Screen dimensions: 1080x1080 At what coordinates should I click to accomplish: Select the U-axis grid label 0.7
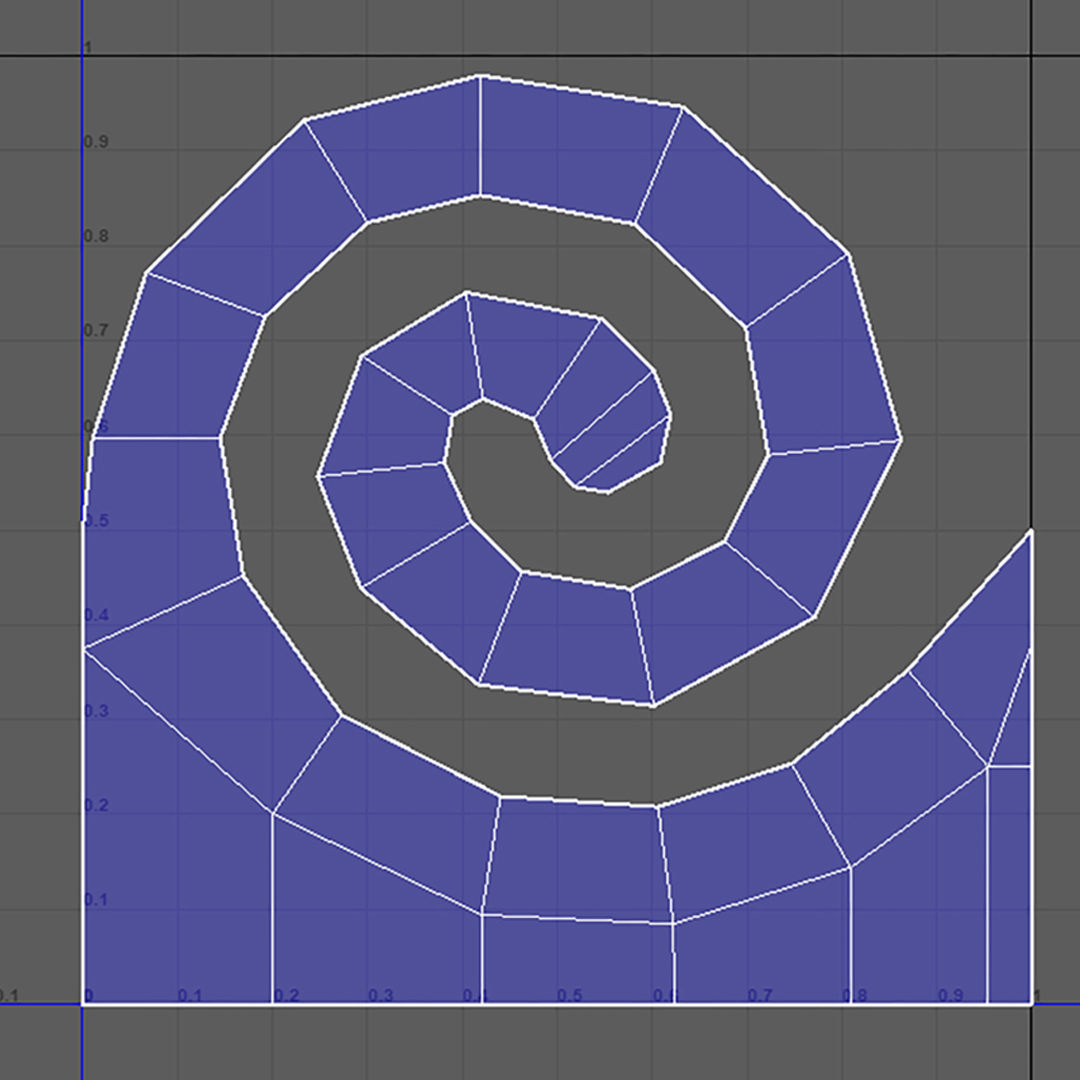[760, 995]
